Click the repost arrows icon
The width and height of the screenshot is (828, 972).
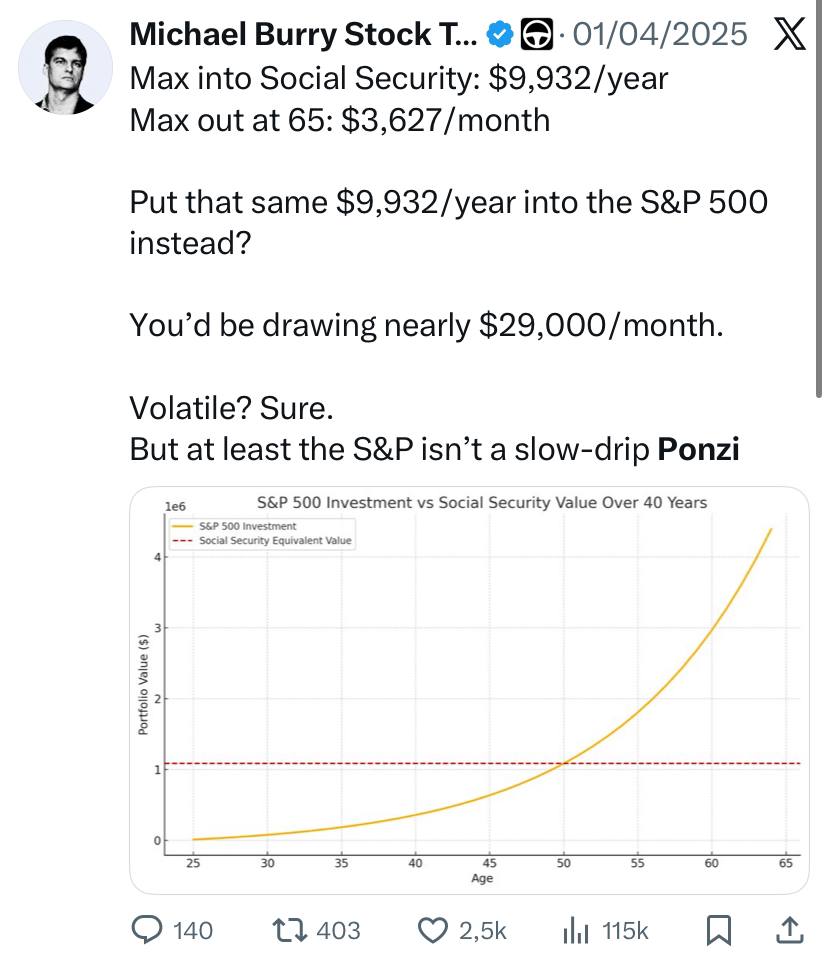tap(290, 930)
